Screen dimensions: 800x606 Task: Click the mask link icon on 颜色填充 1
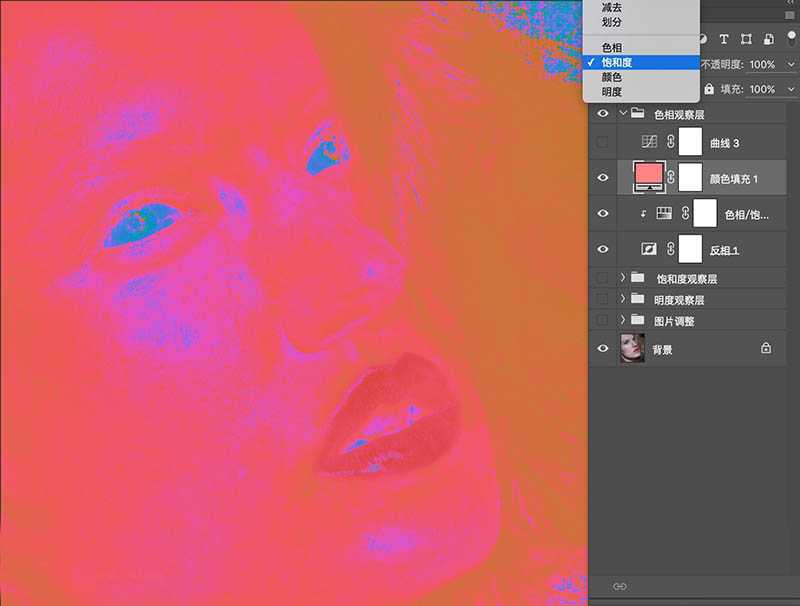pyautogui.click(x=671, y=179)
